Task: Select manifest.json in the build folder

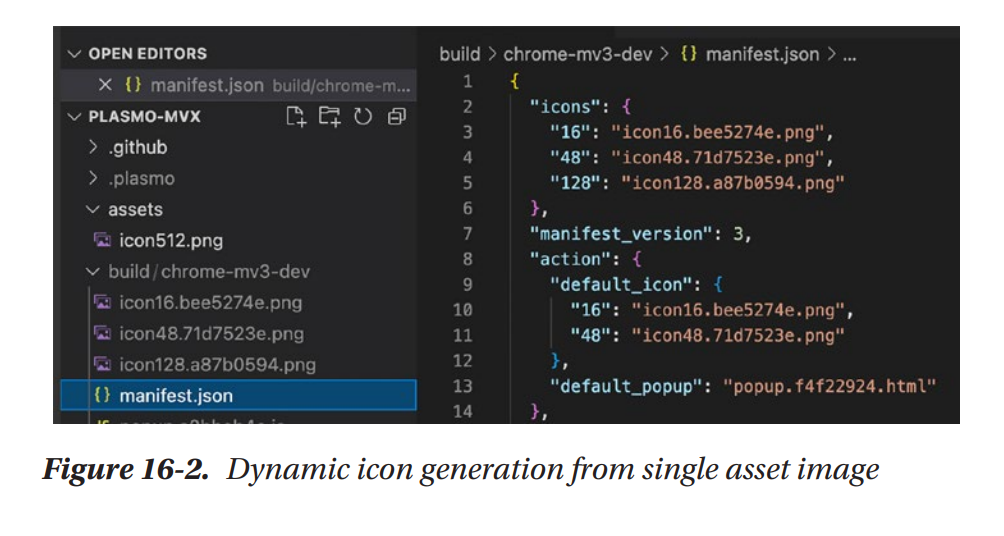Action: (175, 396)
